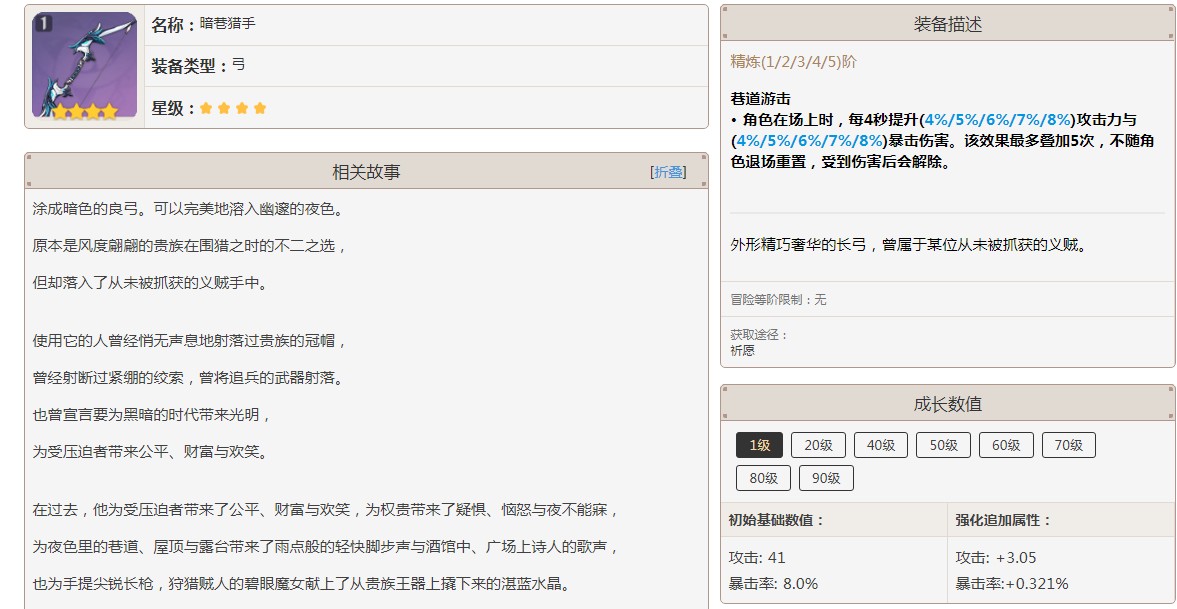Click the 精炼(1/2/3/4/5)阶 label
The image size is (1177, 609).
[x=793, y=62]
